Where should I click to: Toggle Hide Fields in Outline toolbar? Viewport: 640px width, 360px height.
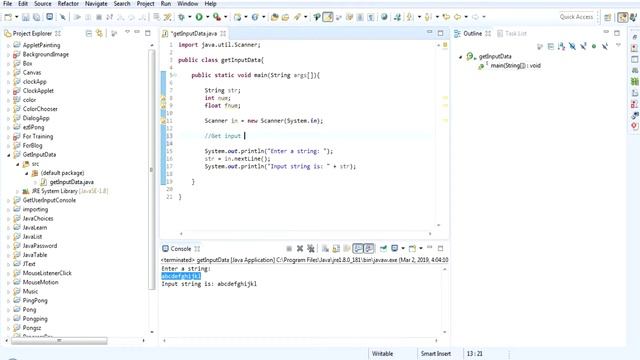pyautogui.click(x=572, y=46)
